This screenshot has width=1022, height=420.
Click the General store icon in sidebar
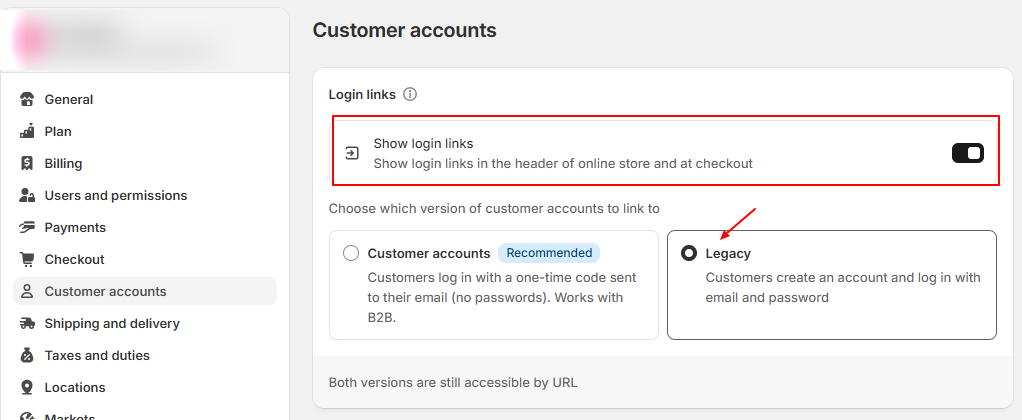click(27, 99)
